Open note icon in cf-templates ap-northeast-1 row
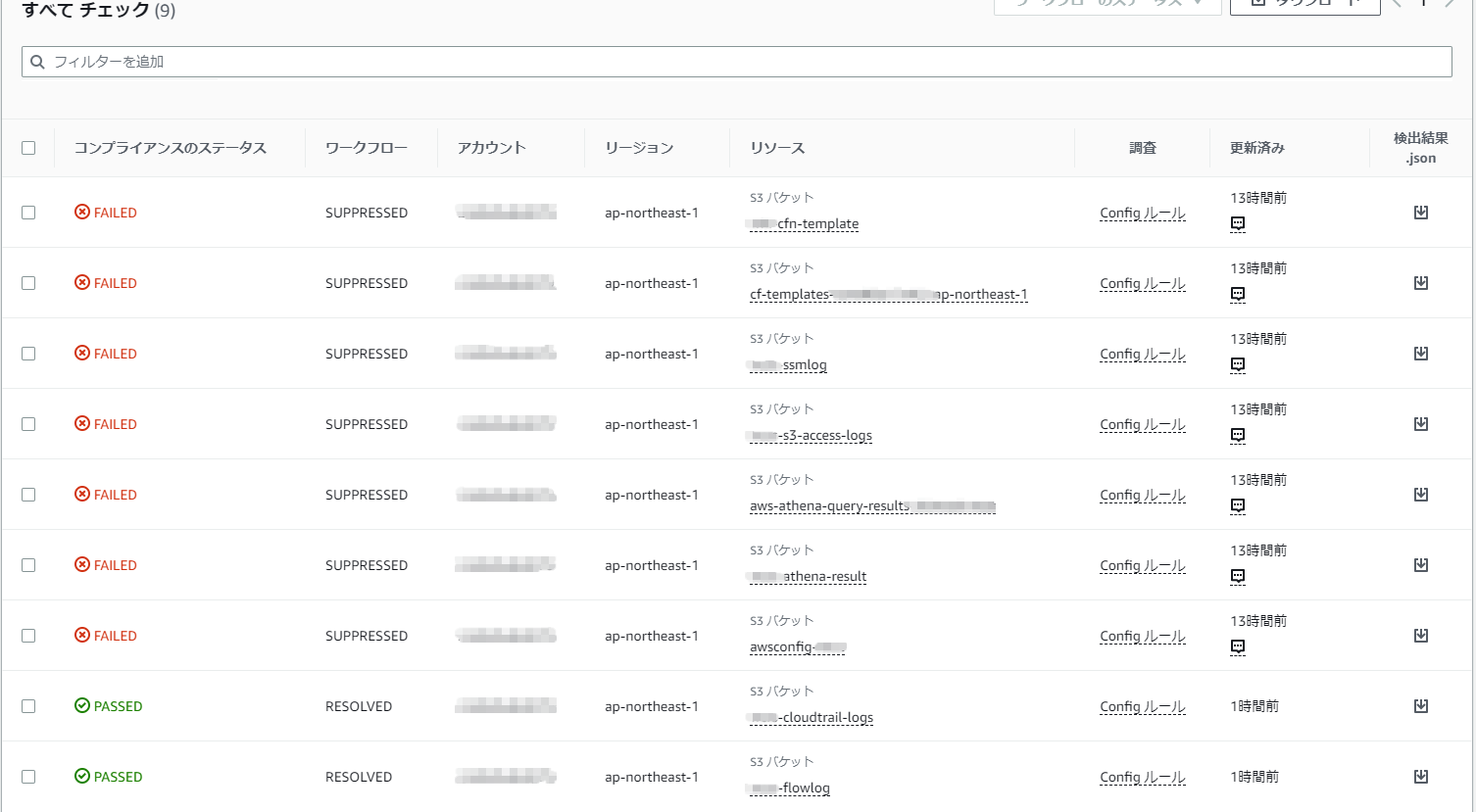This screenshot has height=812, width=1476. (1238, 294)
